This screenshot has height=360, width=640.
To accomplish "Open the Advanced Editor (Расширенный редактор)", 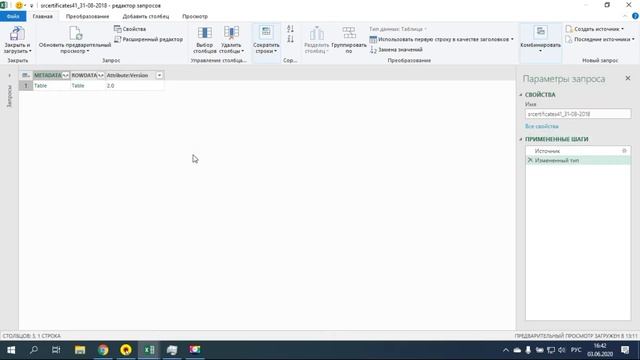I will pyautogui.click(x=149, y=39).
